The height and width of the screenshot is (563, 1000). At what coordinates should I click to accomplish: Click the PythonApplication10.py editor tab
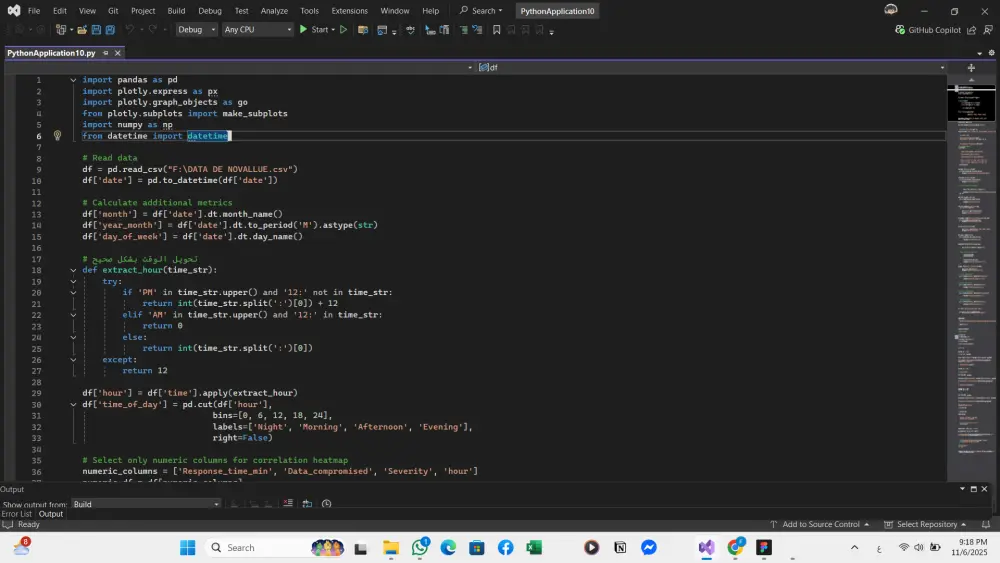51,53
